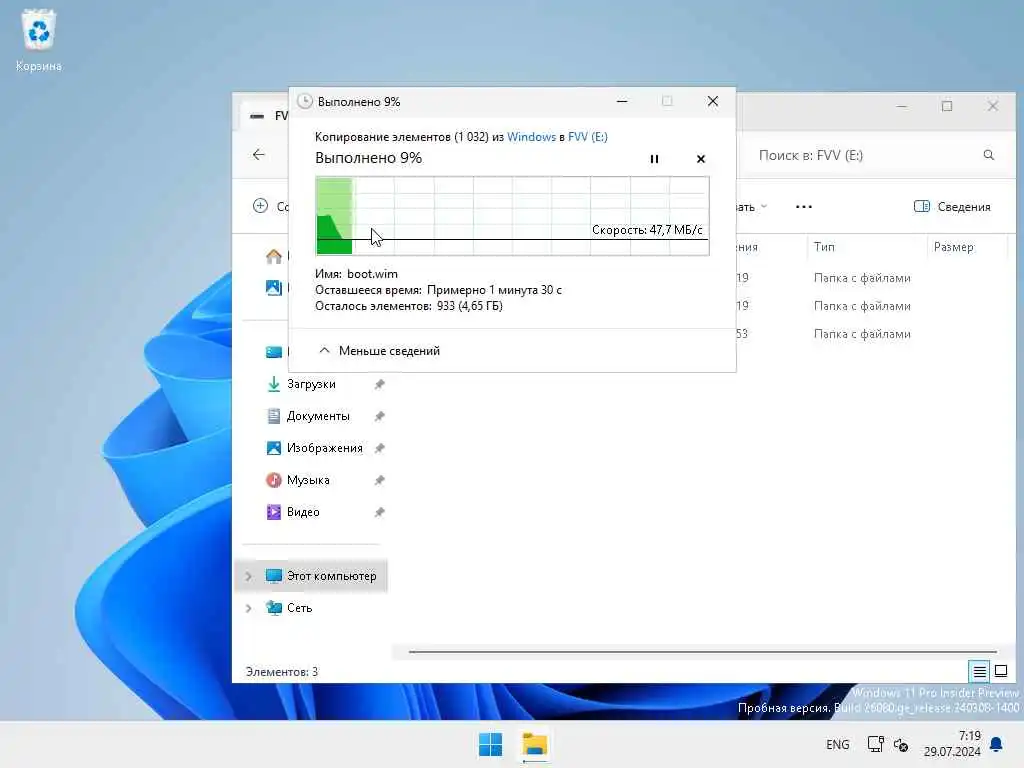Close the copy progress dialog window

pyautogui.click(x=712, y=101)
